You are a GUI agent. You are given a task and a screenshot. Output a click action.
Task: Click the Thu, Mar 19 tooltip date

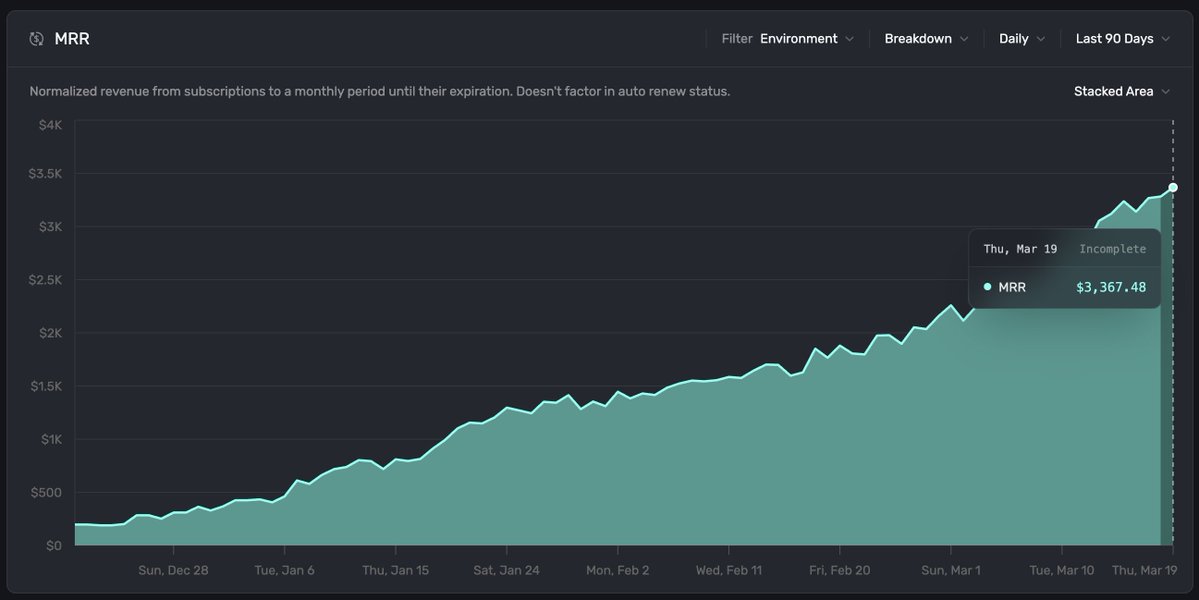1020,249
